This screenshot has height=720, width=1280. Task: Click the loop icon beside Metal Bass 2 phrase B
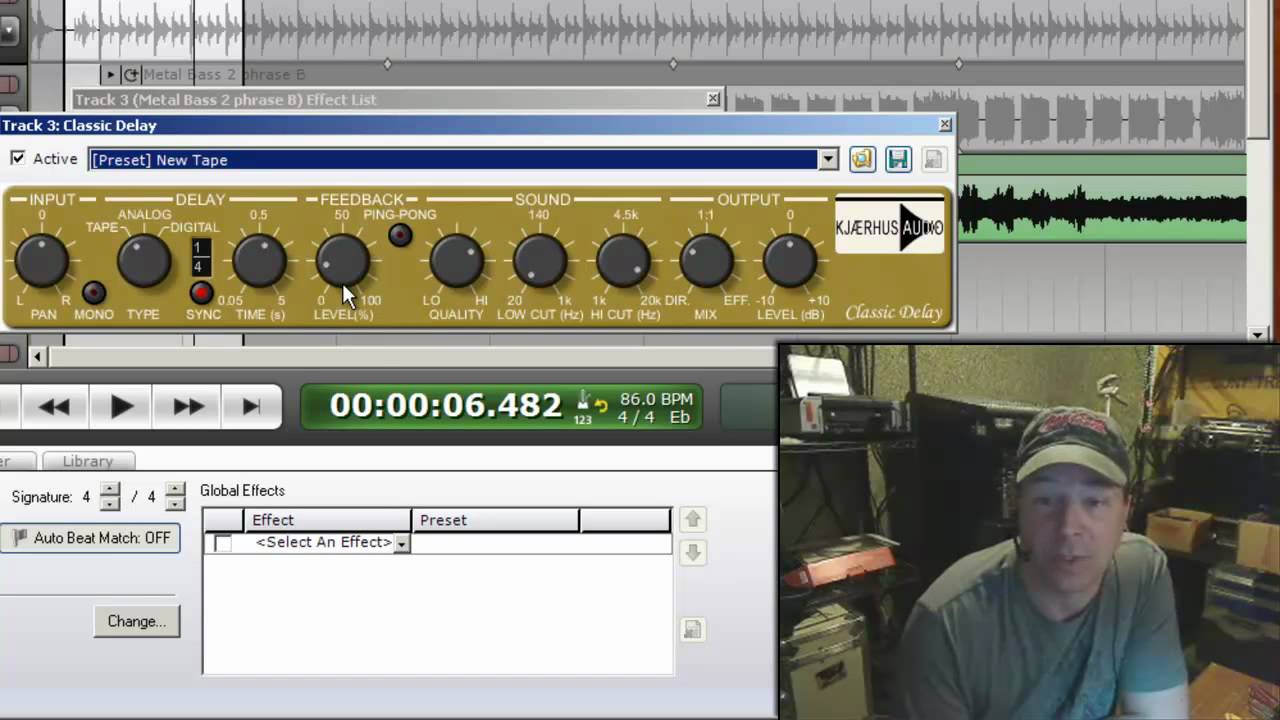tap(131, 74)
